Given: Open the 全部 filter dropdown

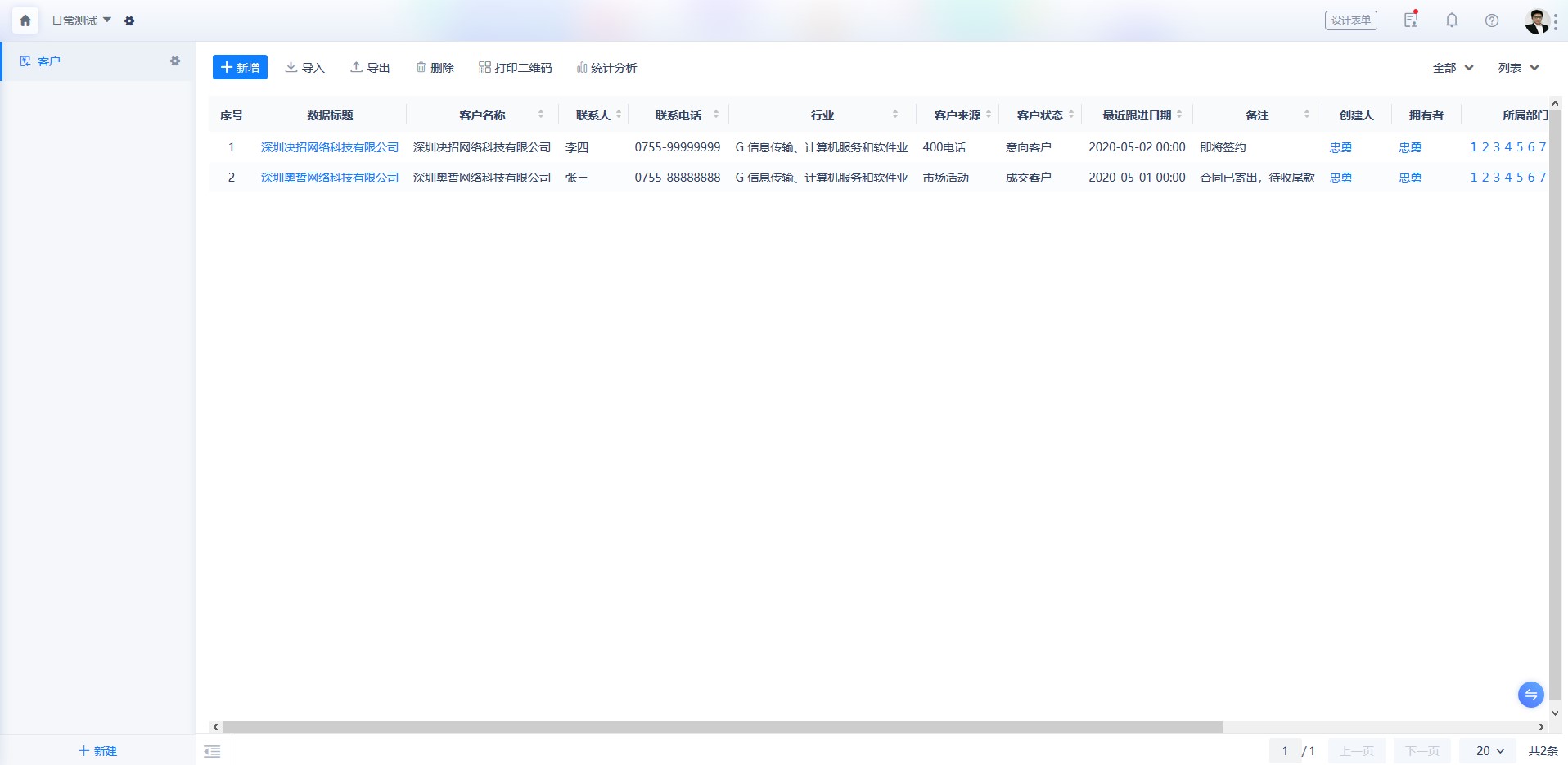Looking at the screenshot, I should coord(1453,68).
